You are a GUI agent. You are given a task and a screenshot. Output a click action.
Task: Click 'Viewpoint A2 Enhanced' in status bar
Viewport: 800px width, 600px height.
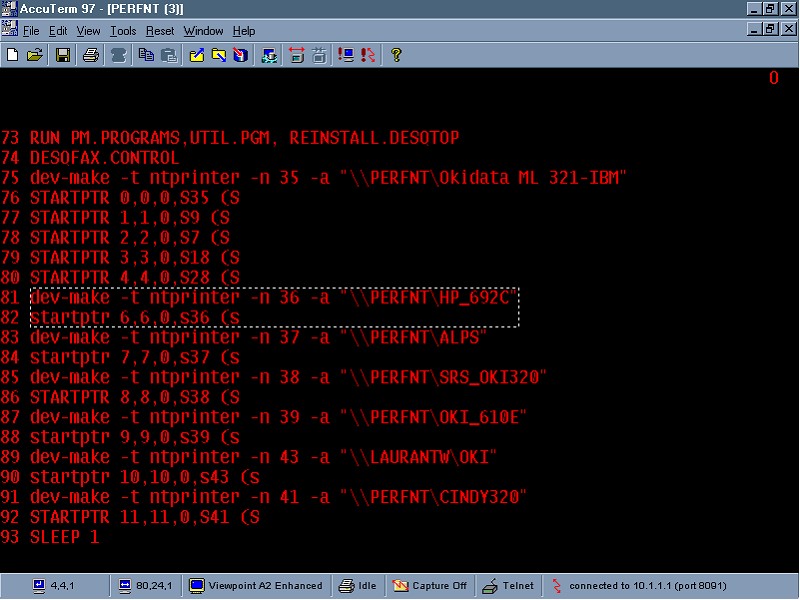265,586
